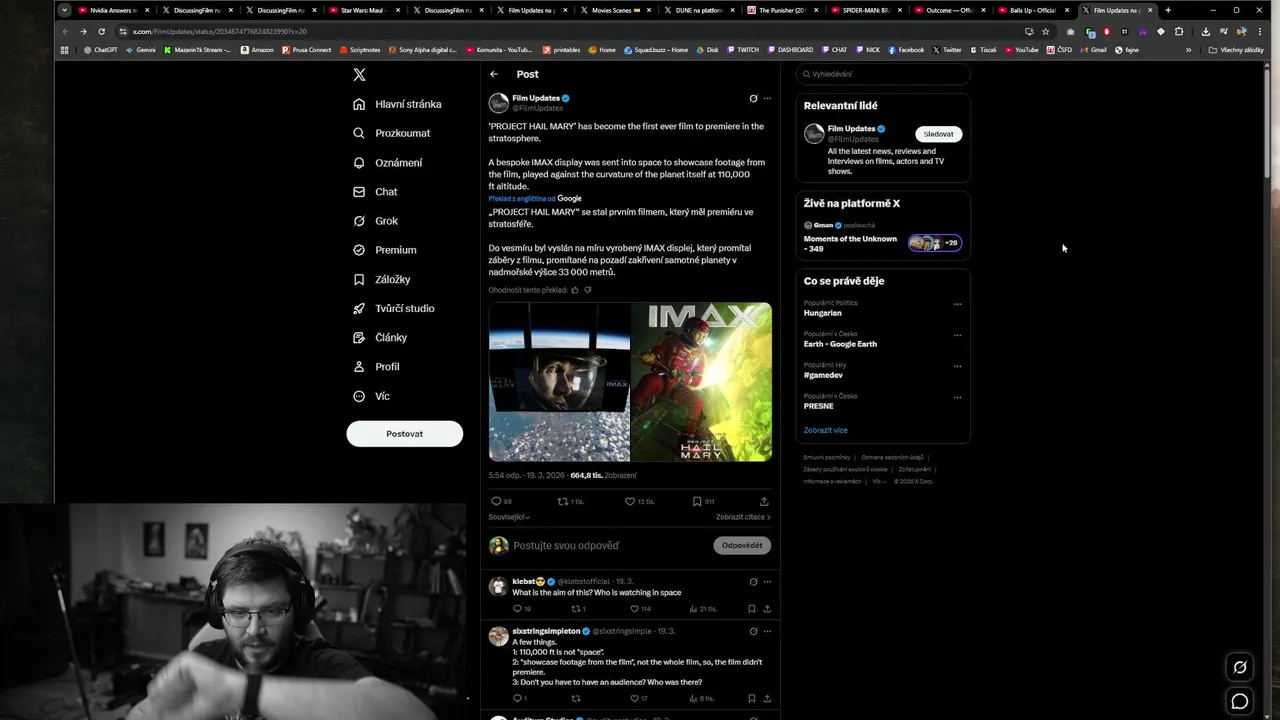Open Oznámení notifications
This screenshot has width=1280, height=720.
[x=388, y=162]
